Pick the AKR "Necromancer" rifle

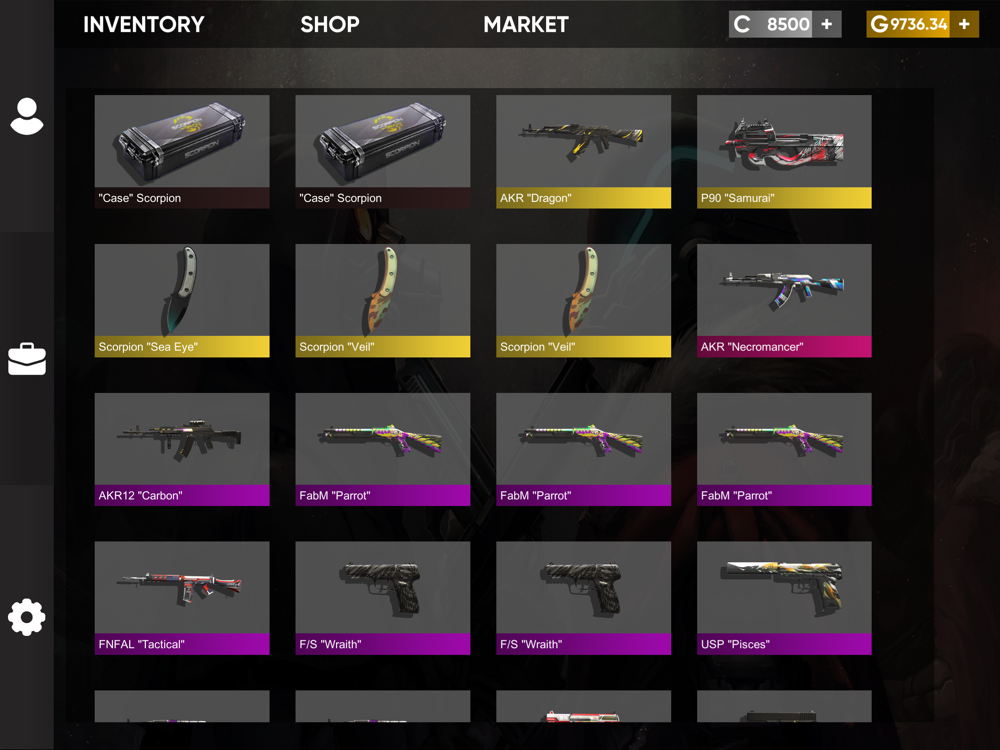click(784, 300)
